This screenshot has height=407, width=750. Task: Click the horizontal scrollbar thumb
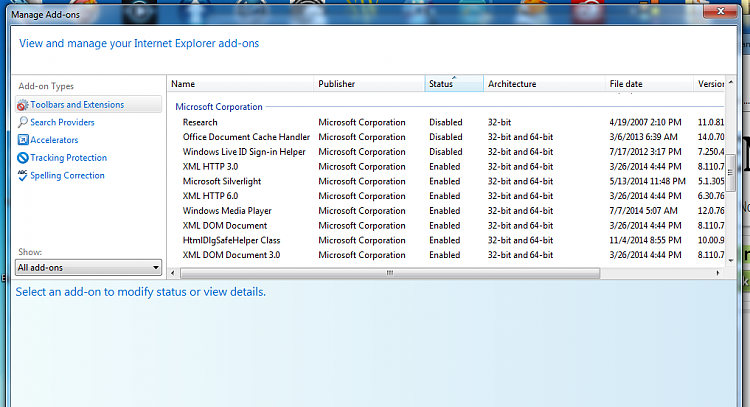pos(390,273)
